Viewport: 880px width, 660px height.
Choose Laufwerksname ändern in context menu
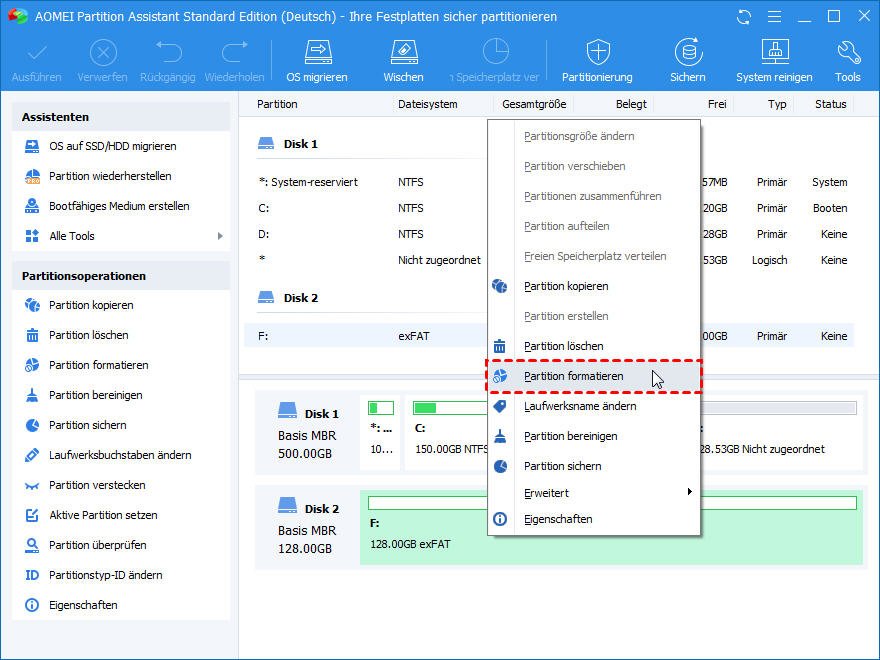[594, 406]
